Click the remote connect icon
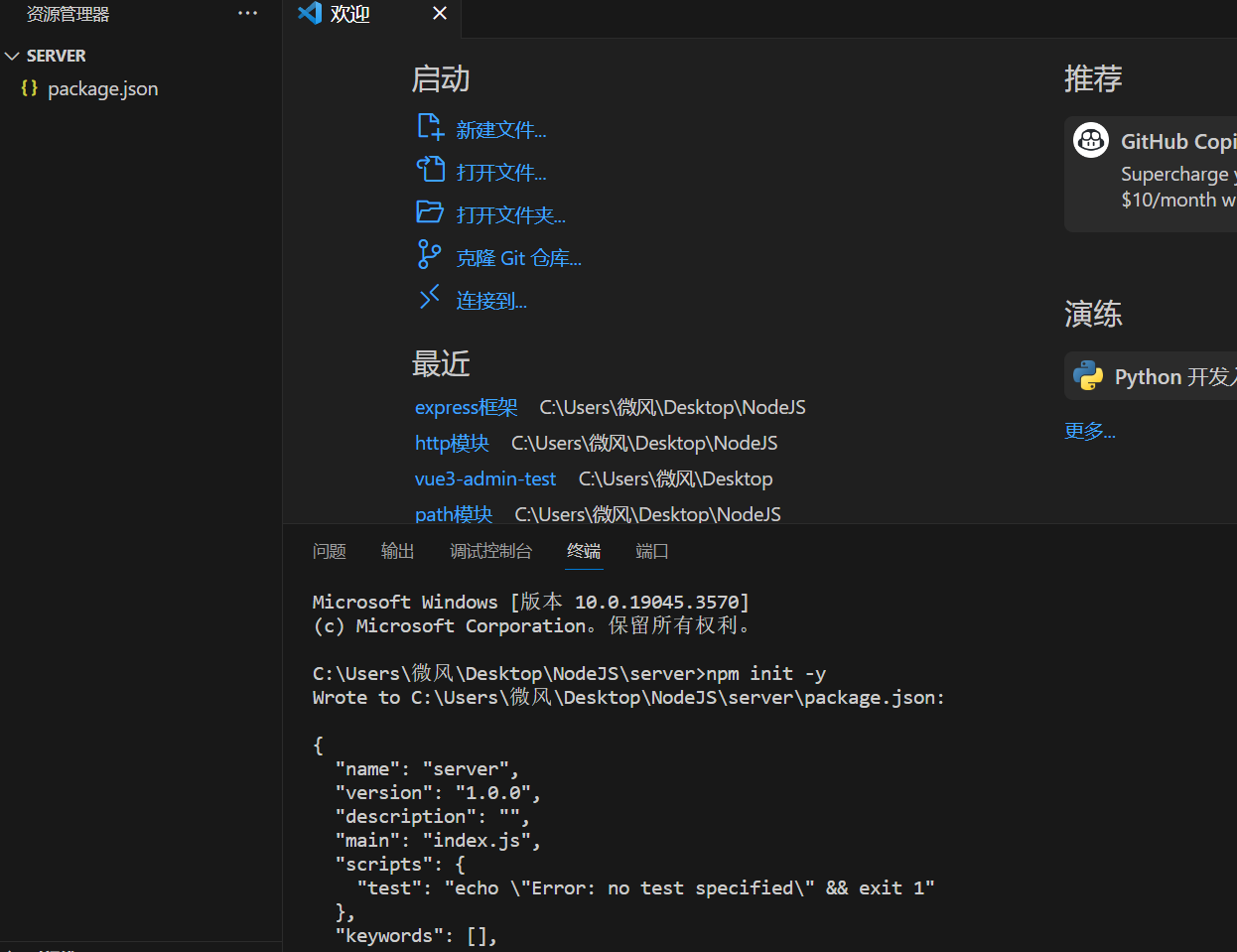 point(429,297)
